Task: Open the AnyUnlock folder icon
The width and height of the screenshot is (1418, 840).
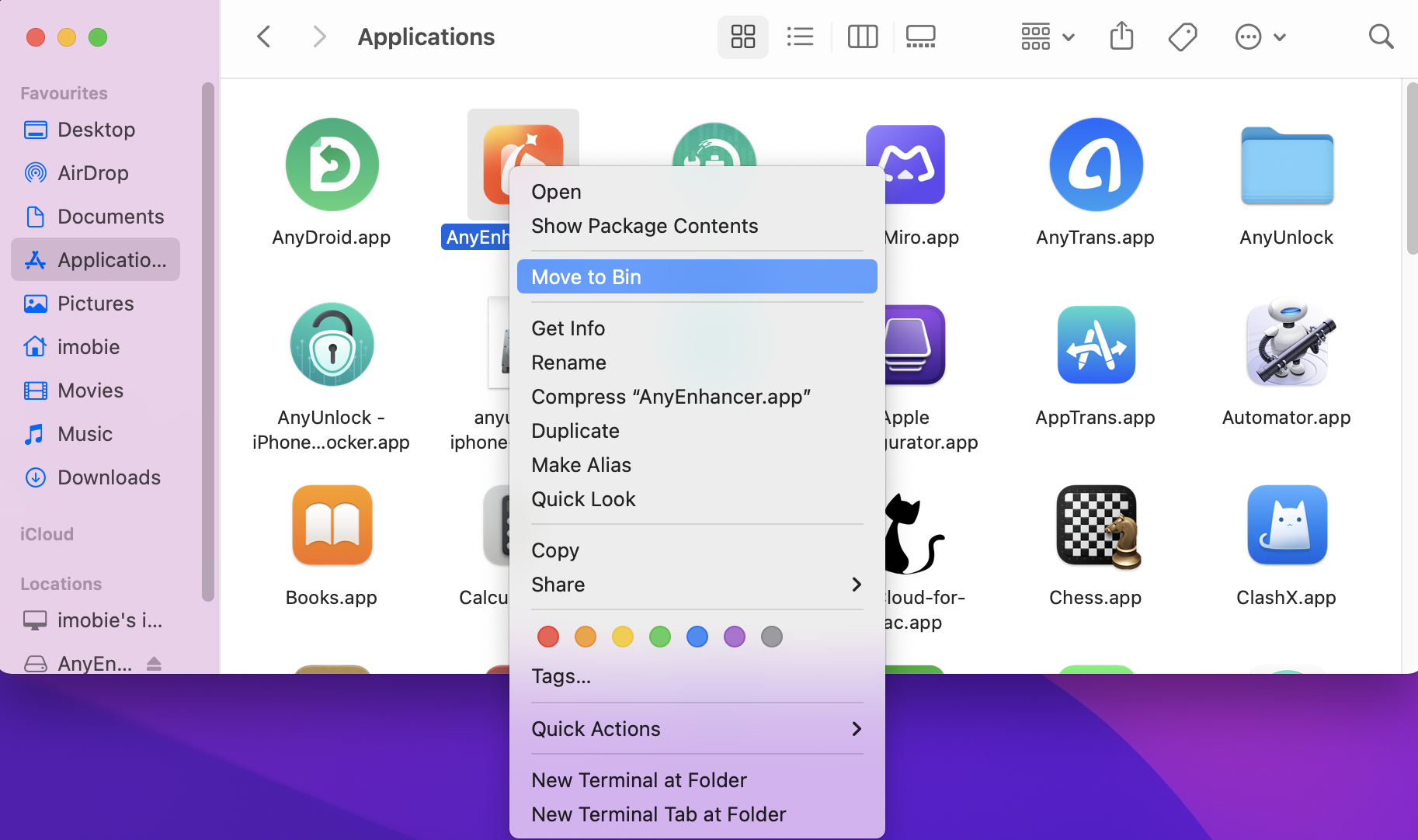Action: [1287, 165]
